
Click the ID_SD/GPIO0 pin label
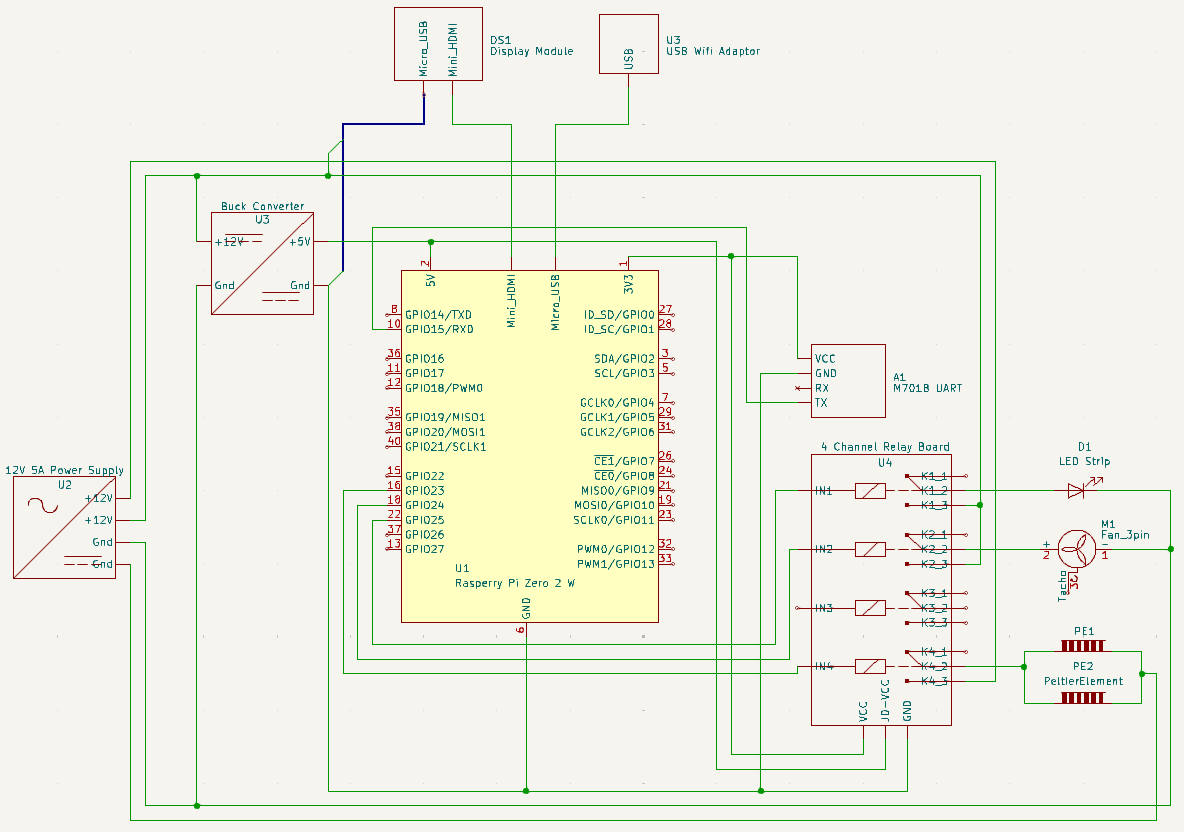(x=619, y=315)
